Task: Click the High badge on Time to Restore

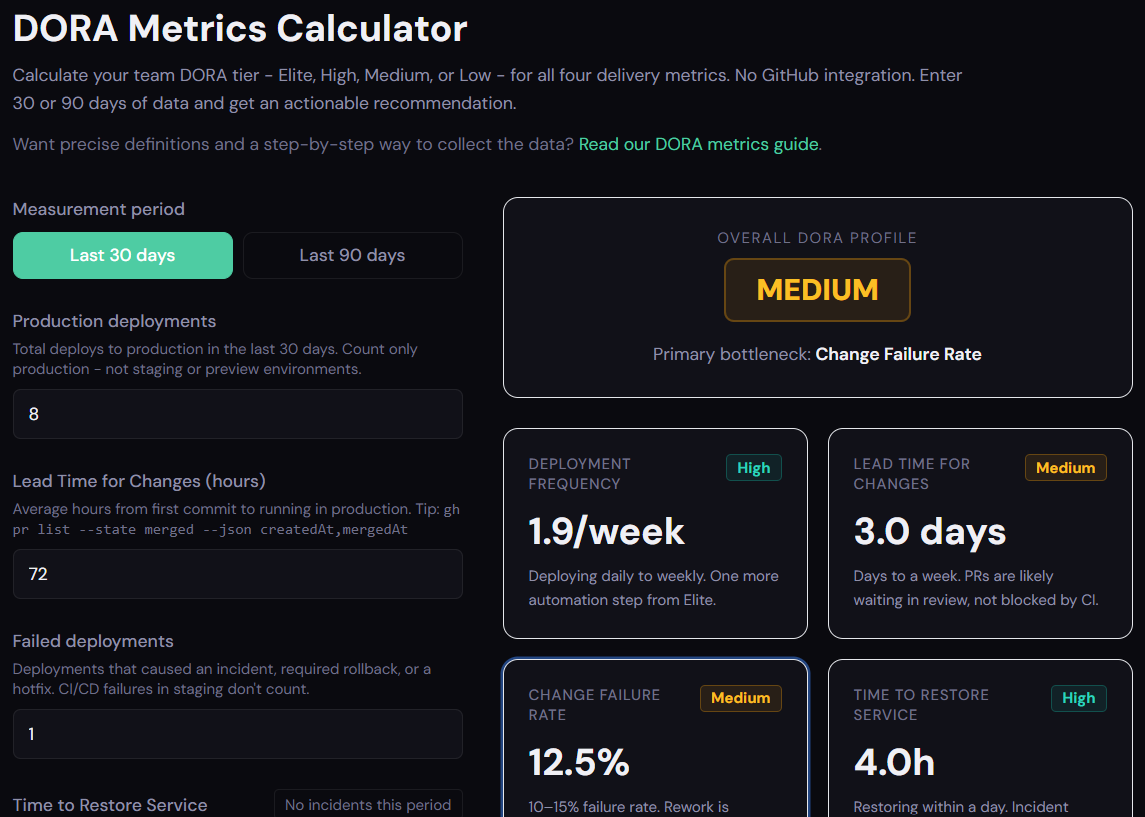Action: [1079, 698]
